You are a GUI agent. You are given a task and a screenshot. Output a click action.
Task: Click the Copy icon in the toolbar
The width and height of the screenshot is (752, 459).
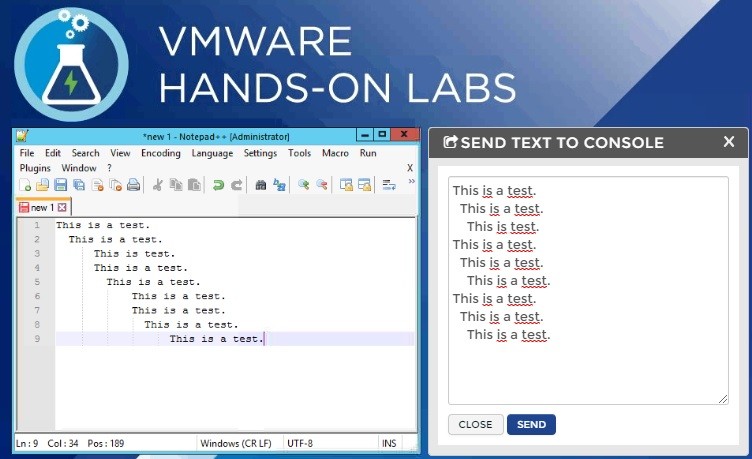[x=176, y=185]
